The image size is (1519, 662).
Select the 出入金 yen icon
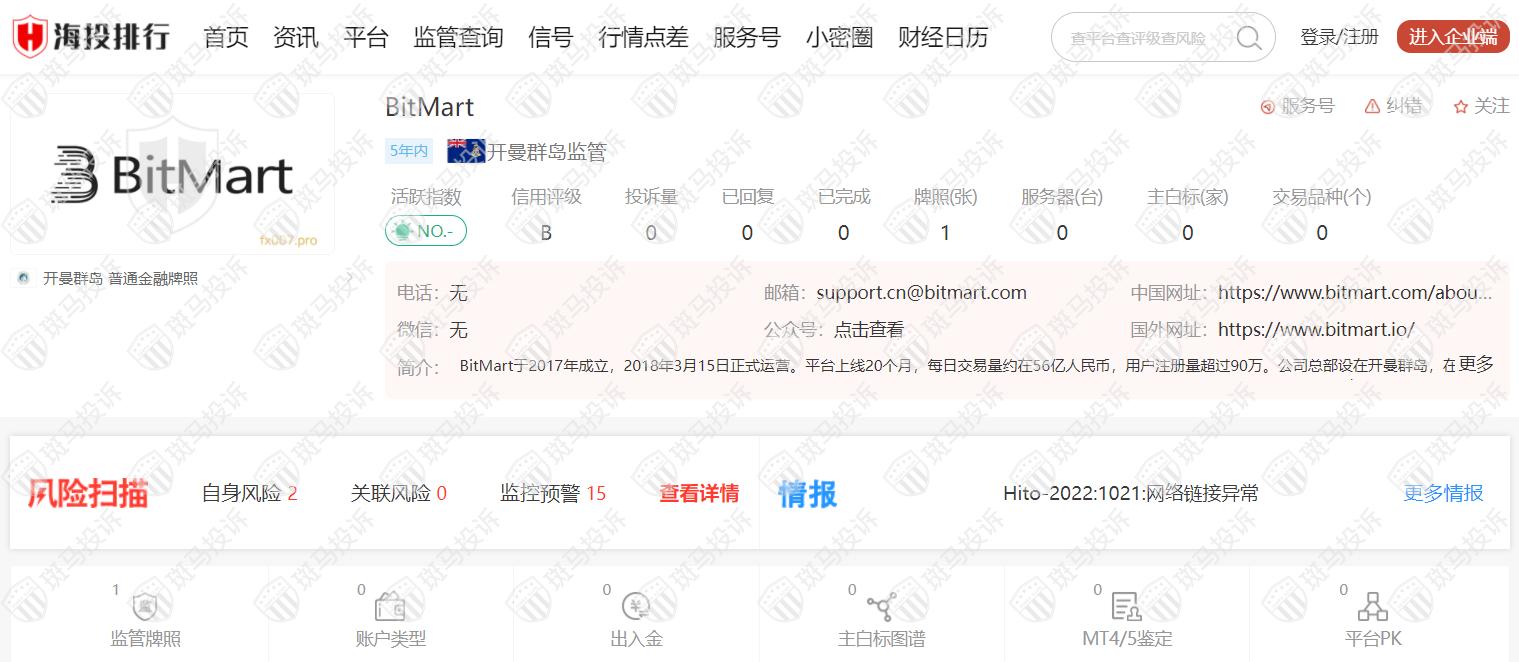point(636,606)
